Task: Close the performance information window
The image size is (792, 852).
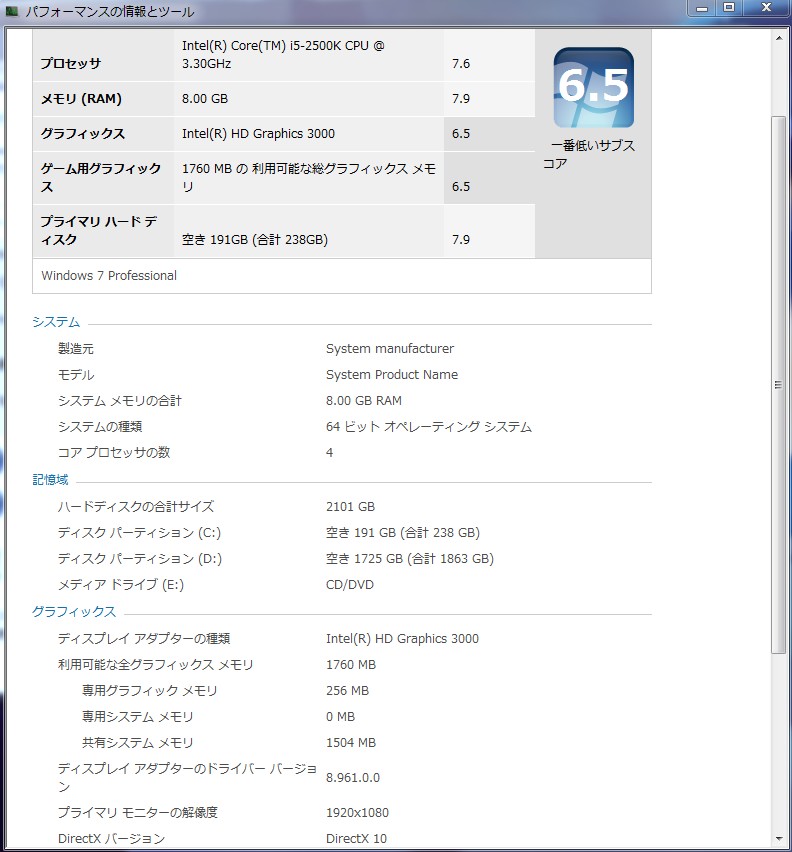Action: (x=766, y=8)
